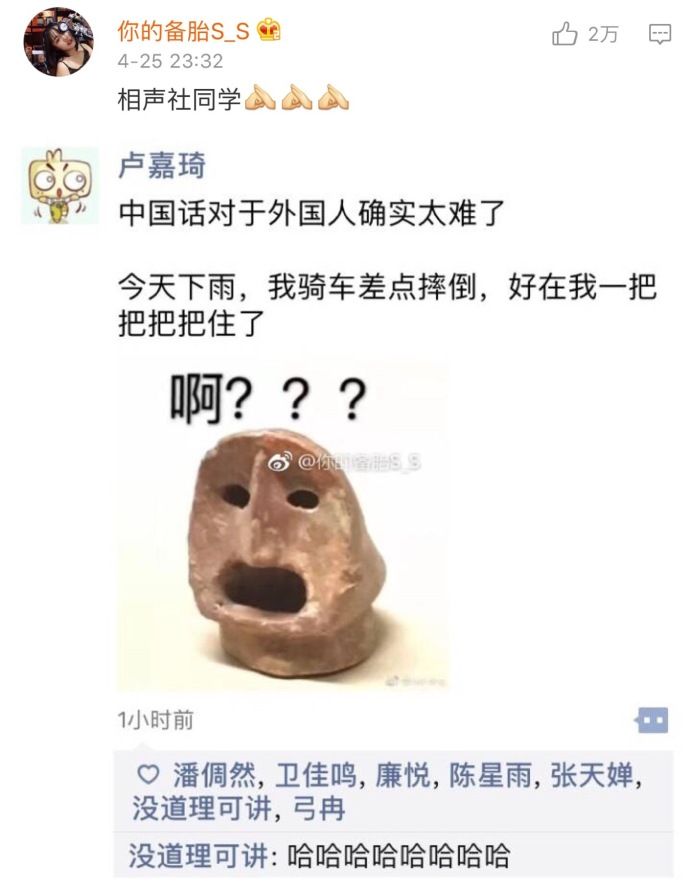Open comments via speech bubble icon
The width and height of the screenshot is (690, 895).
660,34
